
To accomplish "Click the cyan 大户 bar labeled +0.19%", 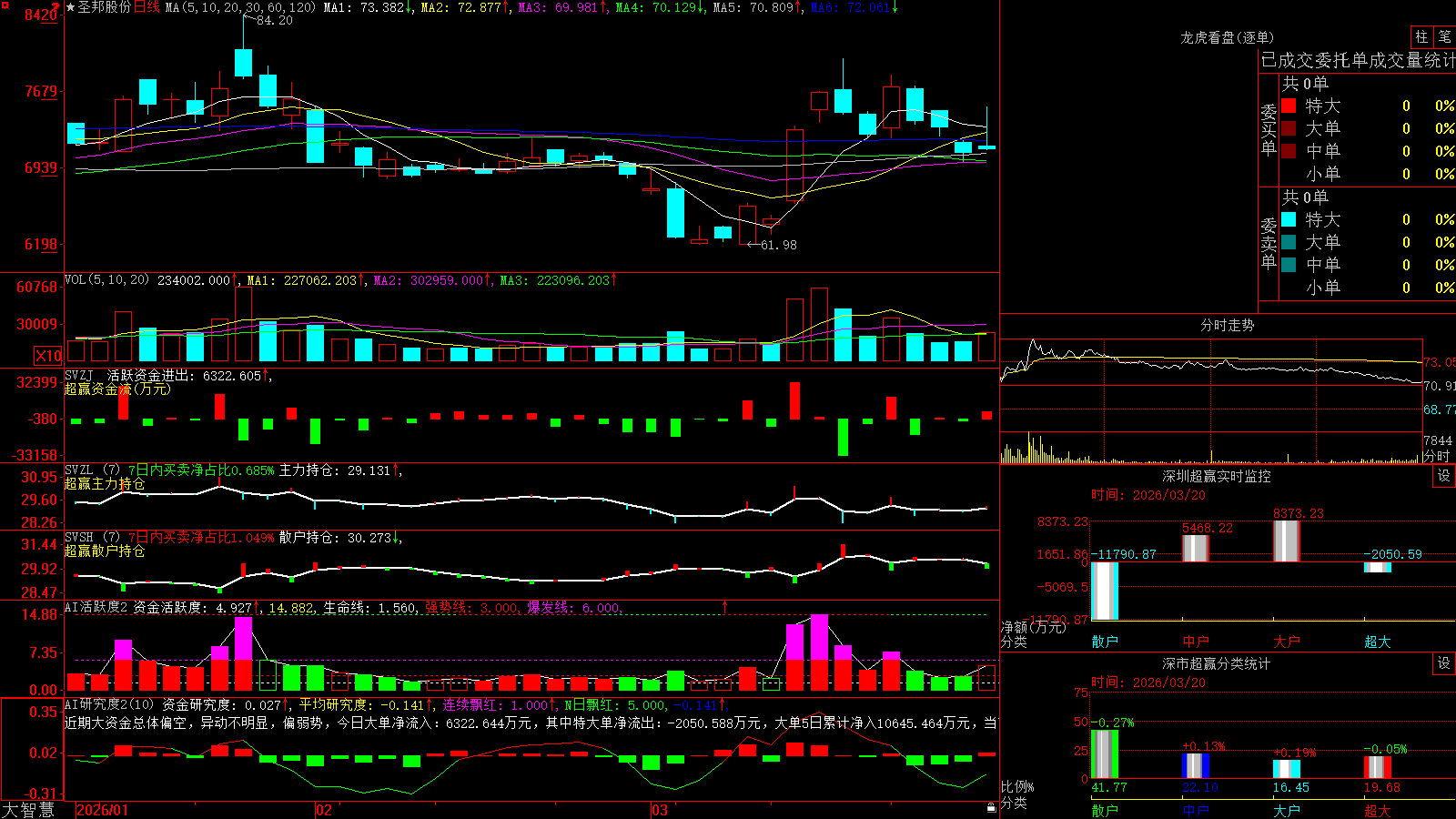I will (x=1287, y=769).
